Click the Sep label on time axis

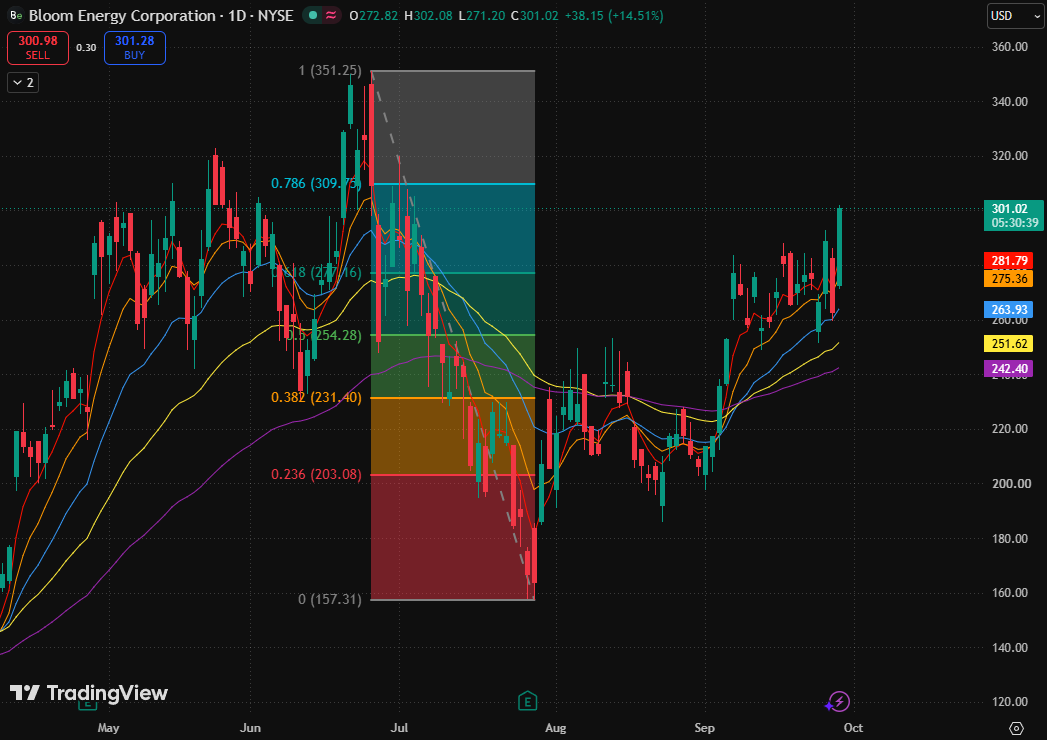[704, 728]
